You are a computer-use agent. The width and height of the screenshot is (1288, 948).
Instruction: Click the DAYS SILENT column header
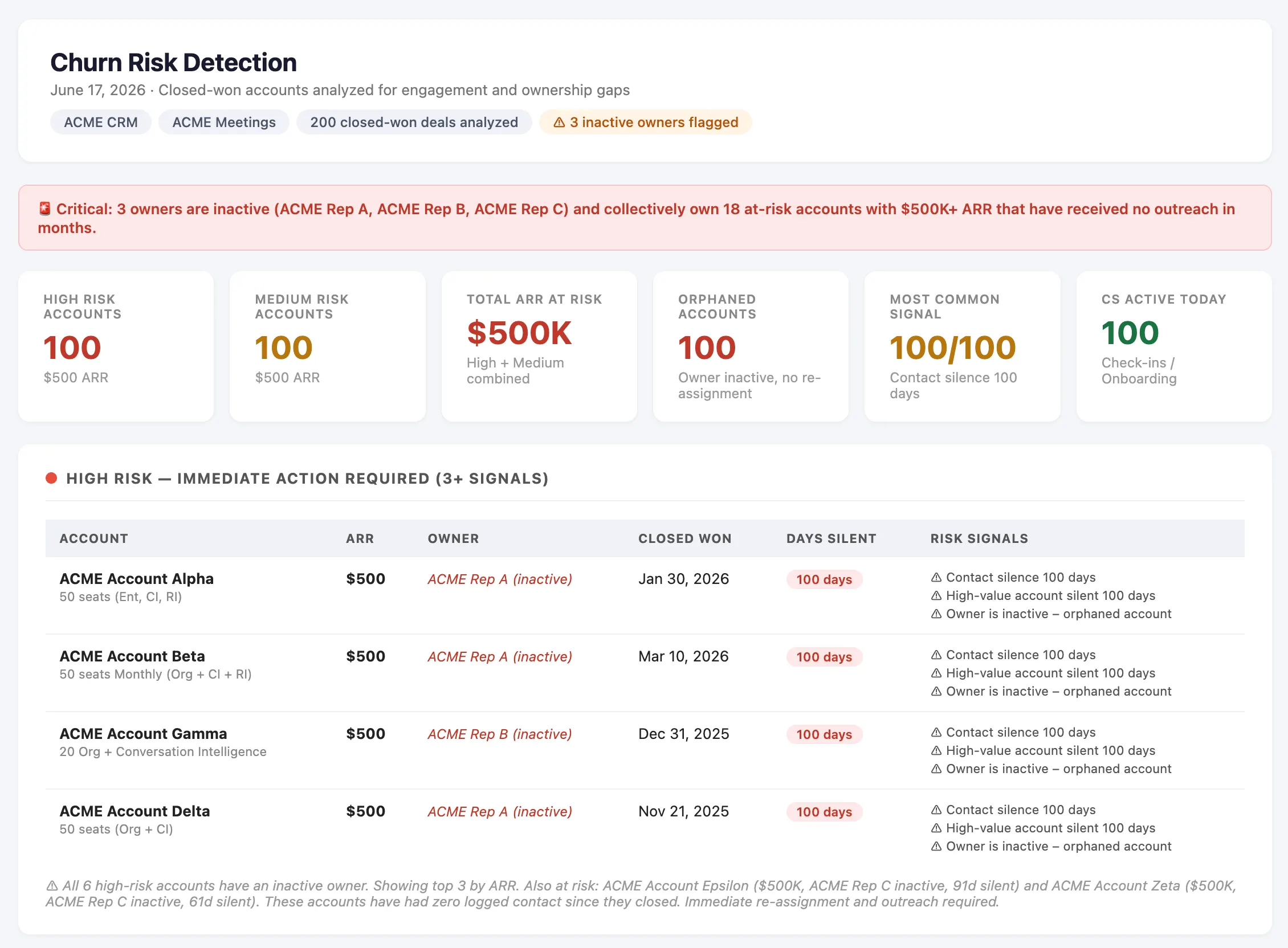click(831, 538)
